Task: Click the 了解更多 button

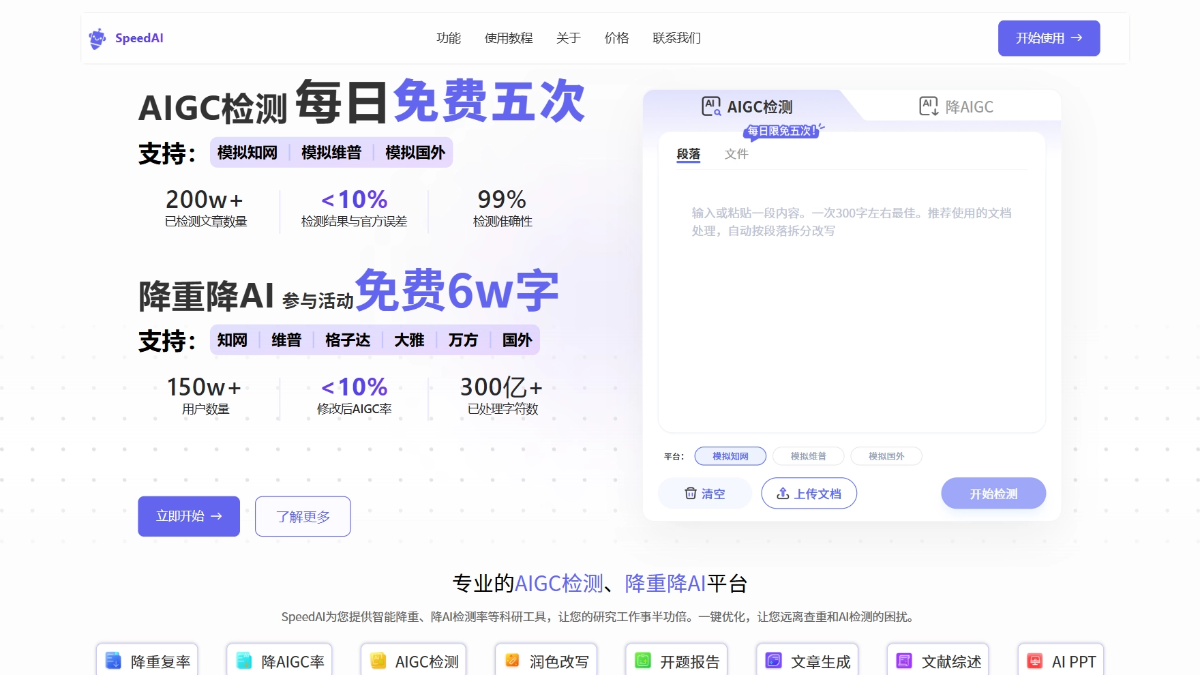Action: tap(303, 516)
